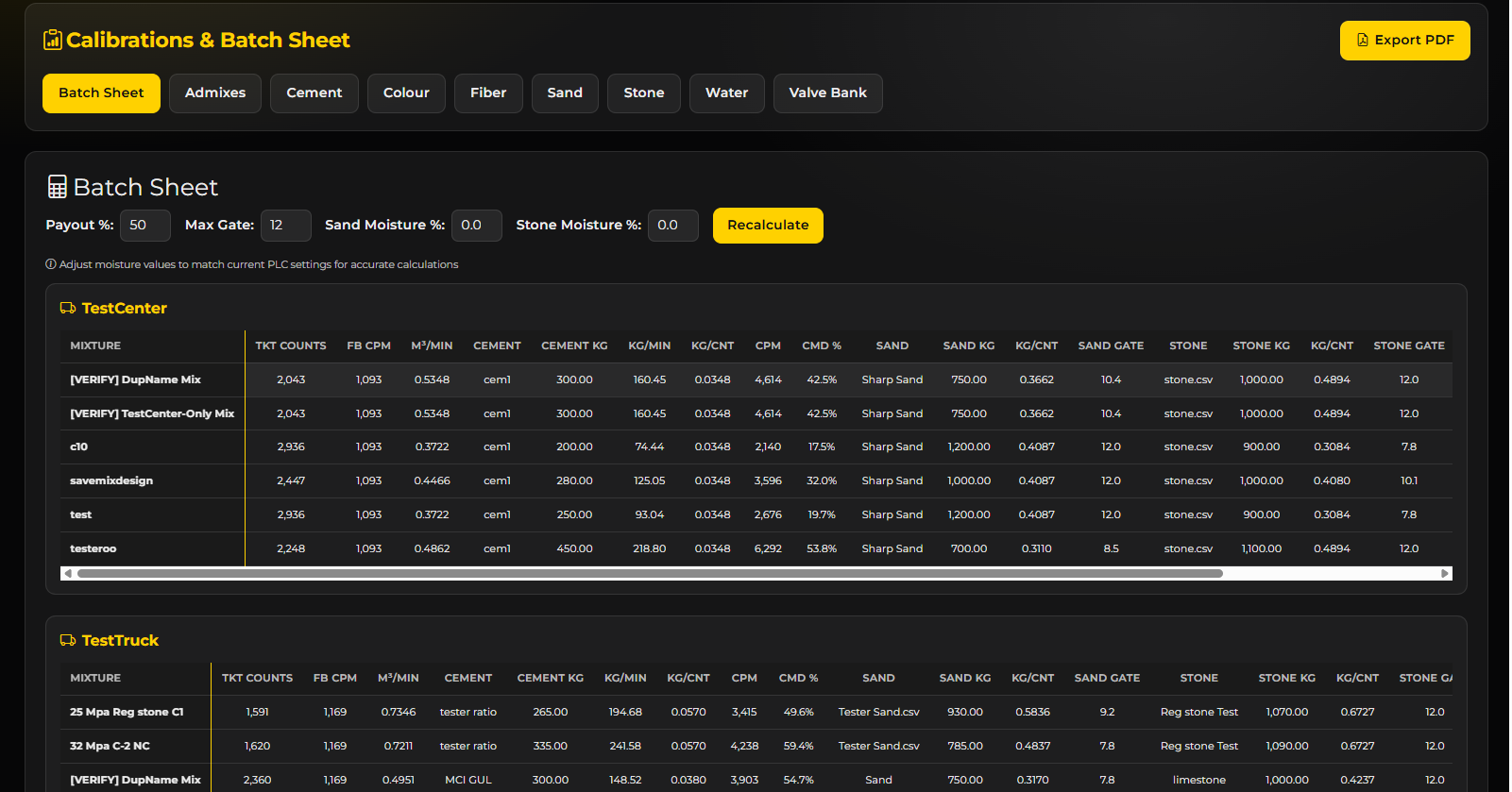
Task: Click the info icon beside moisture hint
Action: click(x=51, y=264)
